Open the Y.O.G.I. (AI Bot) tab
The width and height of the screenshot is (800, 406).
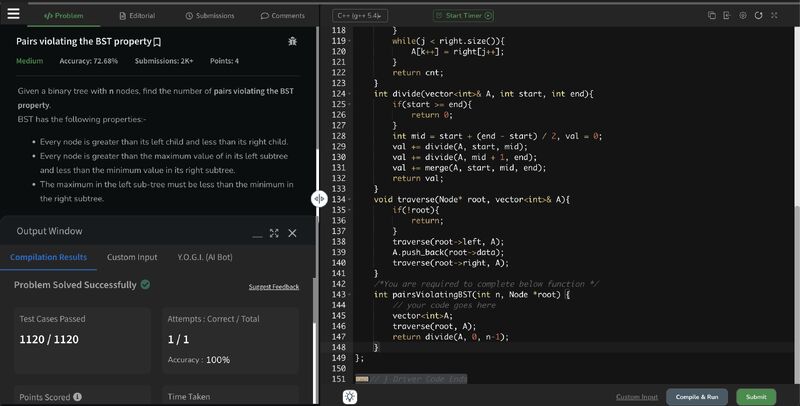(x=205, y=257)
